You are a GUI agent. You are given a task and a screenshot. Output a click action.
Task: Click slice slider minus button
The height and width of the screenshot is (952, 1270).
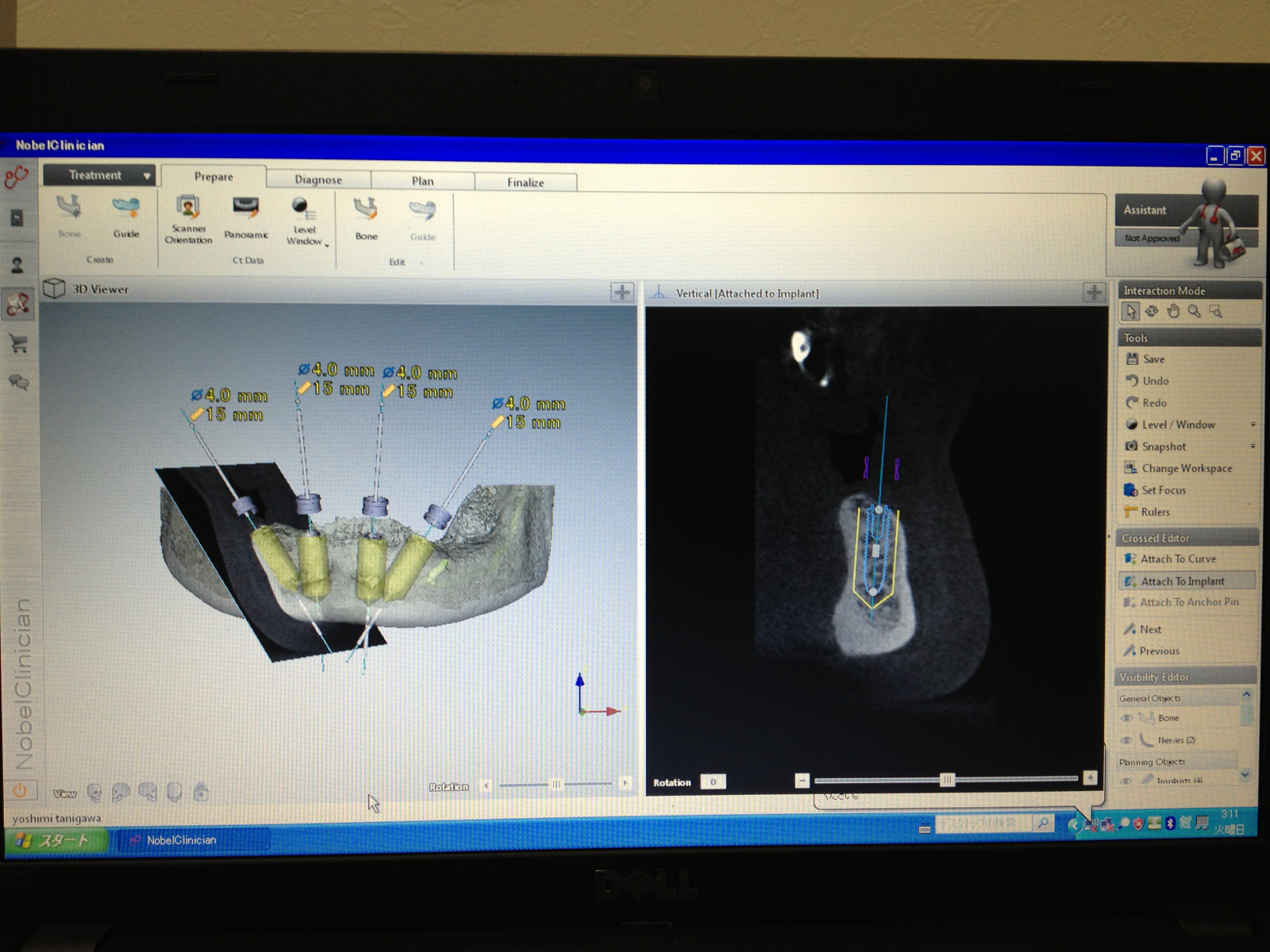(x=802, y=781)
